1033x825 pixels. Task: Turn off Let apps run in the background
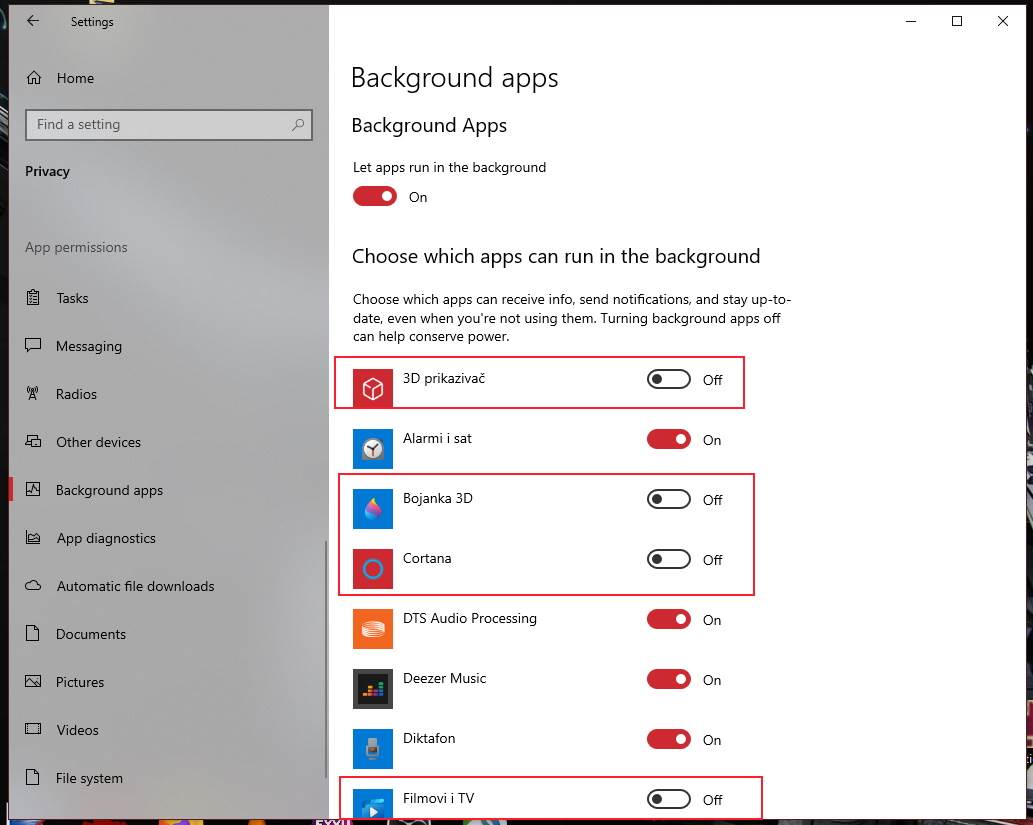tap(374, 196)
